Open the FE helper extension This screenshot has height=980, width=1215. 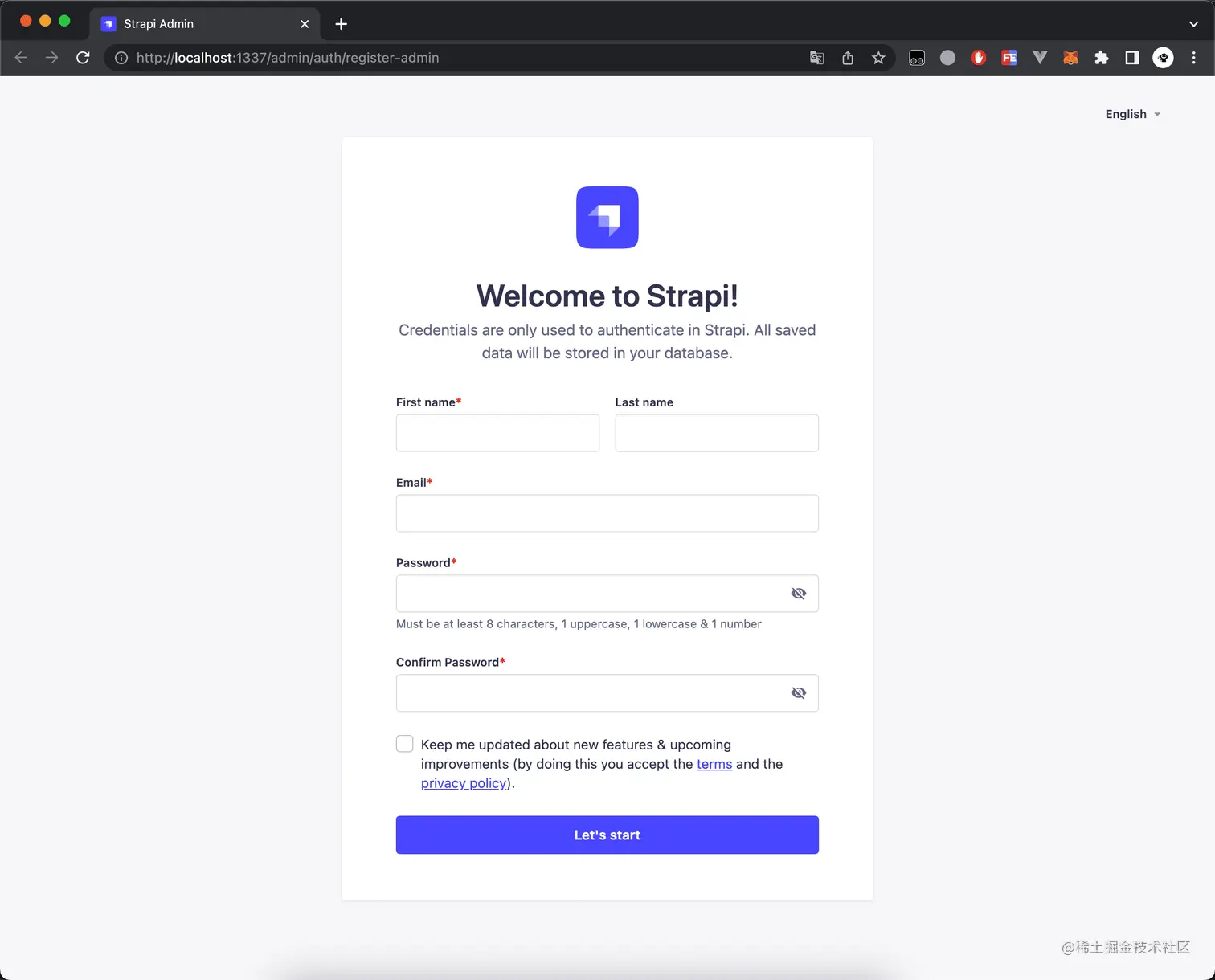click(1009, 58)
